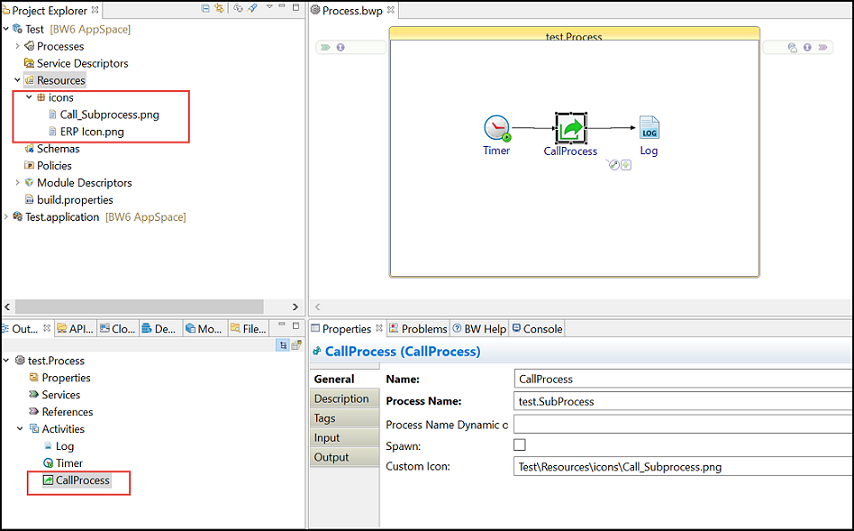Open Call_Subprocess.png in Project Explorer
The height and width of the screenshot is (531, 854).
point(109,114)
